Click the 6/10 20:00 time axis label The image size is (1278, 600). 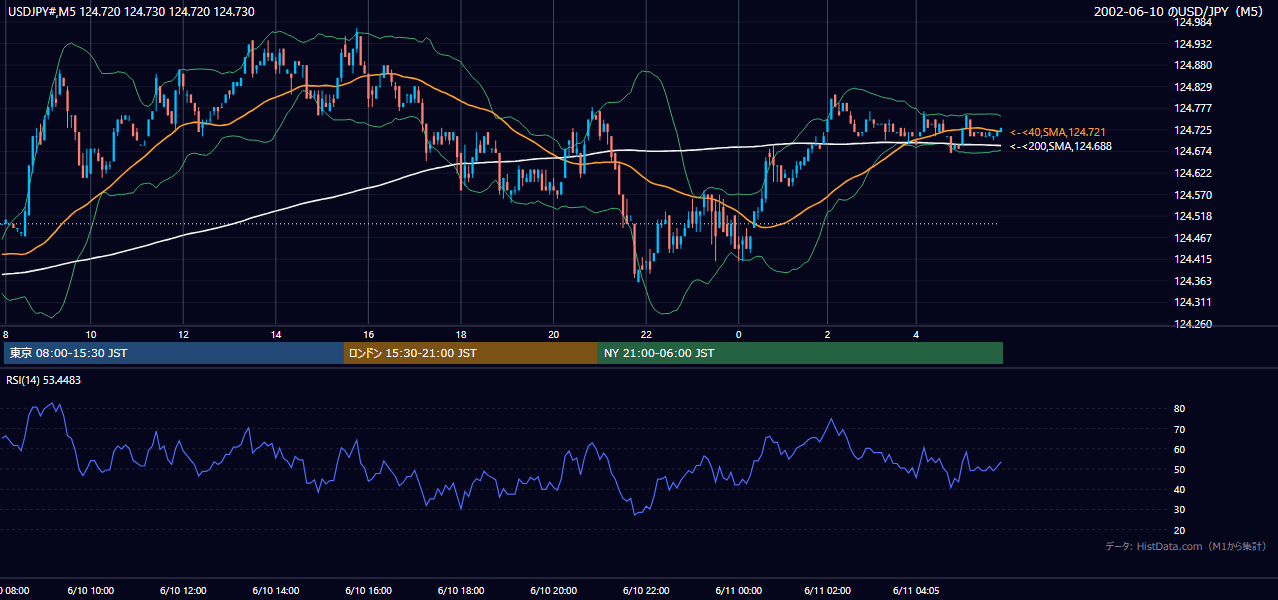[x=554, y=590]
